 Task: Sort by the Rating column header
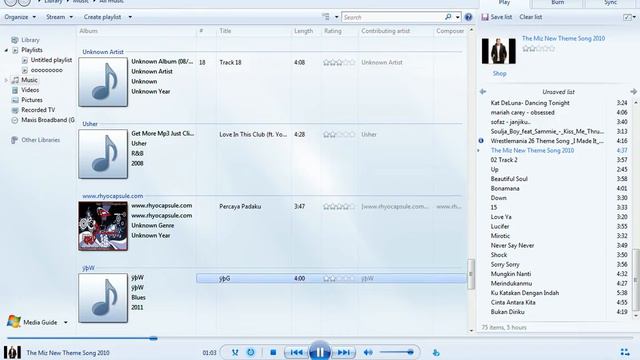tap(333, 31)
